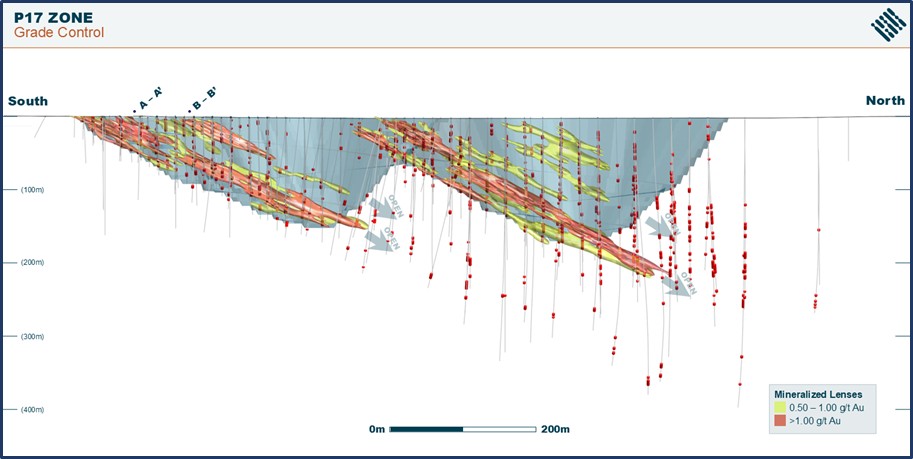Click the distance scale bar

pos(463,429)
